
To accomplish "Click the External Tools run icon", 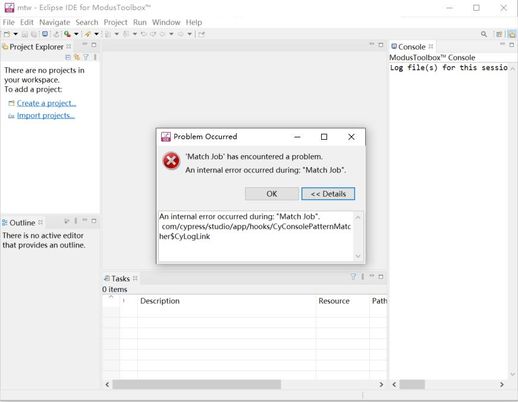I will 88,34.
